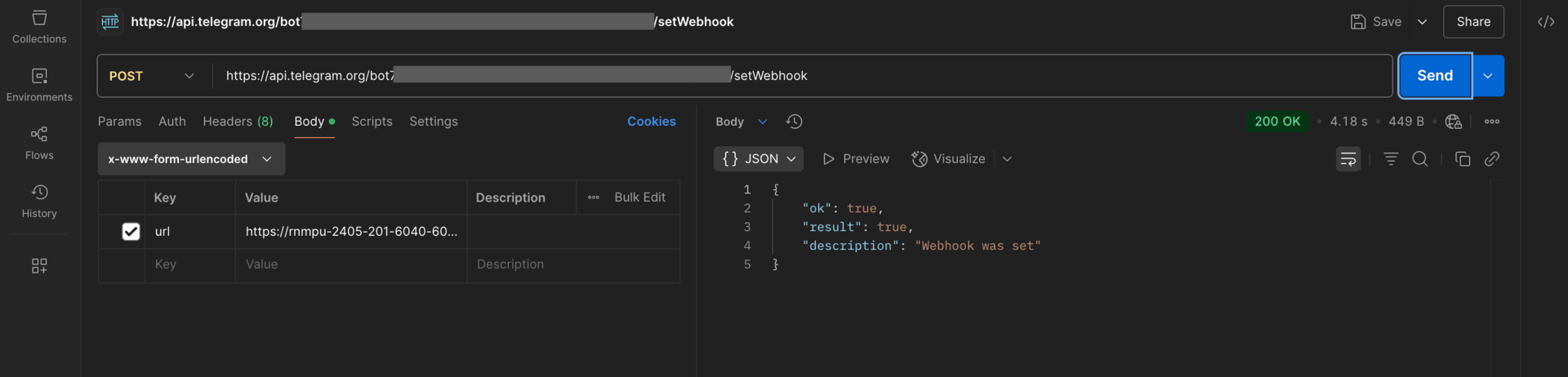Click the empty Description input cell
This screenshot has height=377, width=1568.
point(573,264)
